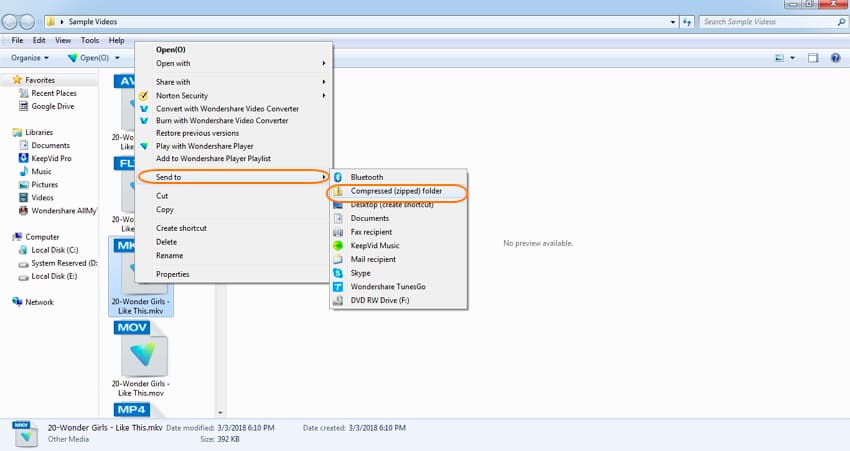Select Documents library in sidebar
This screenshot has height=451, width=850.
pyautogui.click(x=51, y=145)
